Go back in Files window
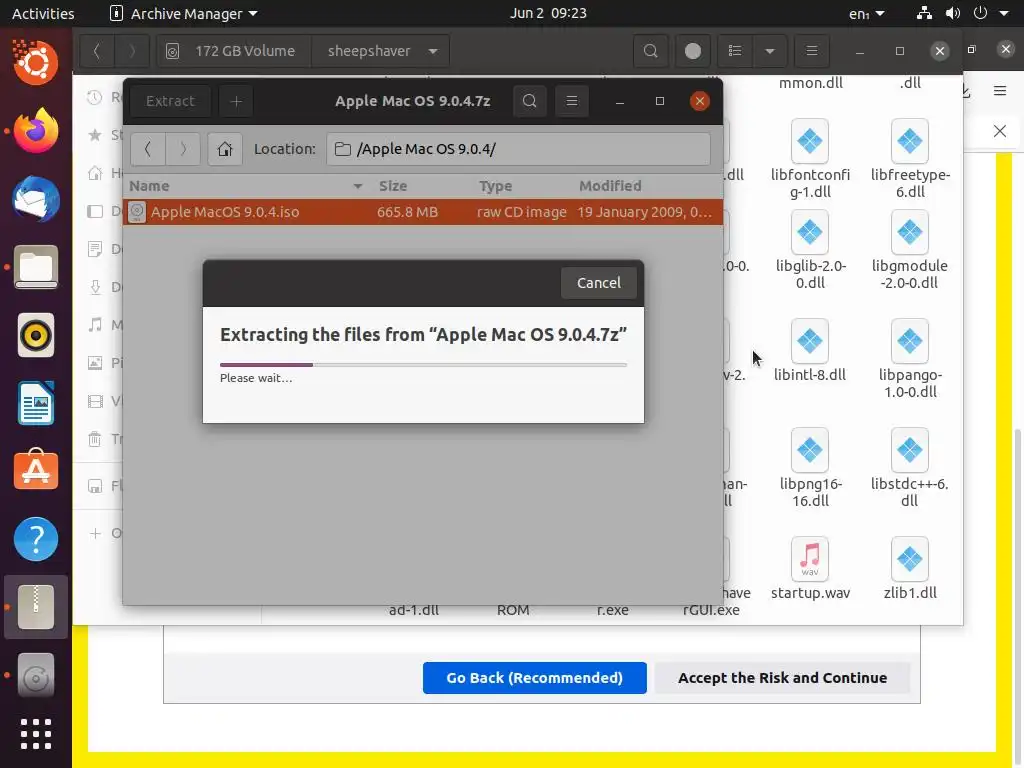 [97, 51]
